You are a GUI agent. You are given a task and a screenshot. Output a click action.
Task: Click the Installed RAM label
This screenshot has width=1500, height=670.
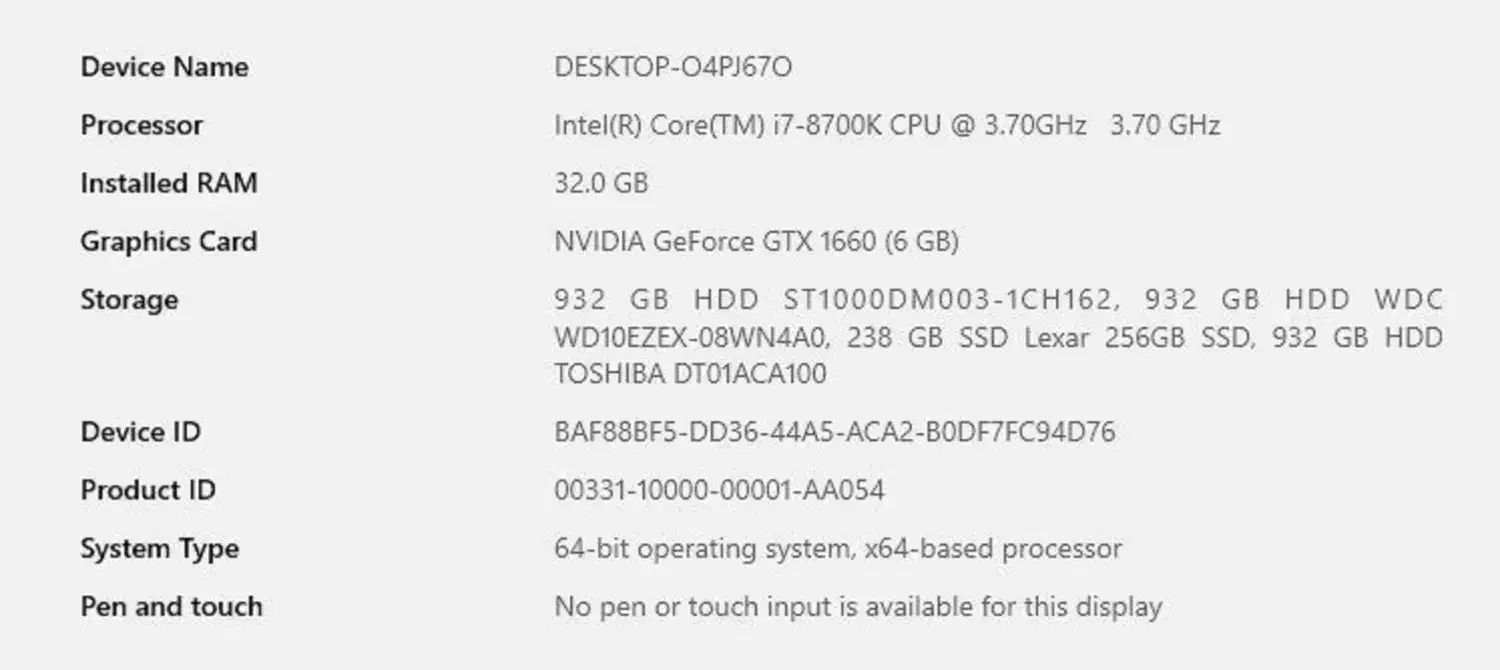coord(168,183)
